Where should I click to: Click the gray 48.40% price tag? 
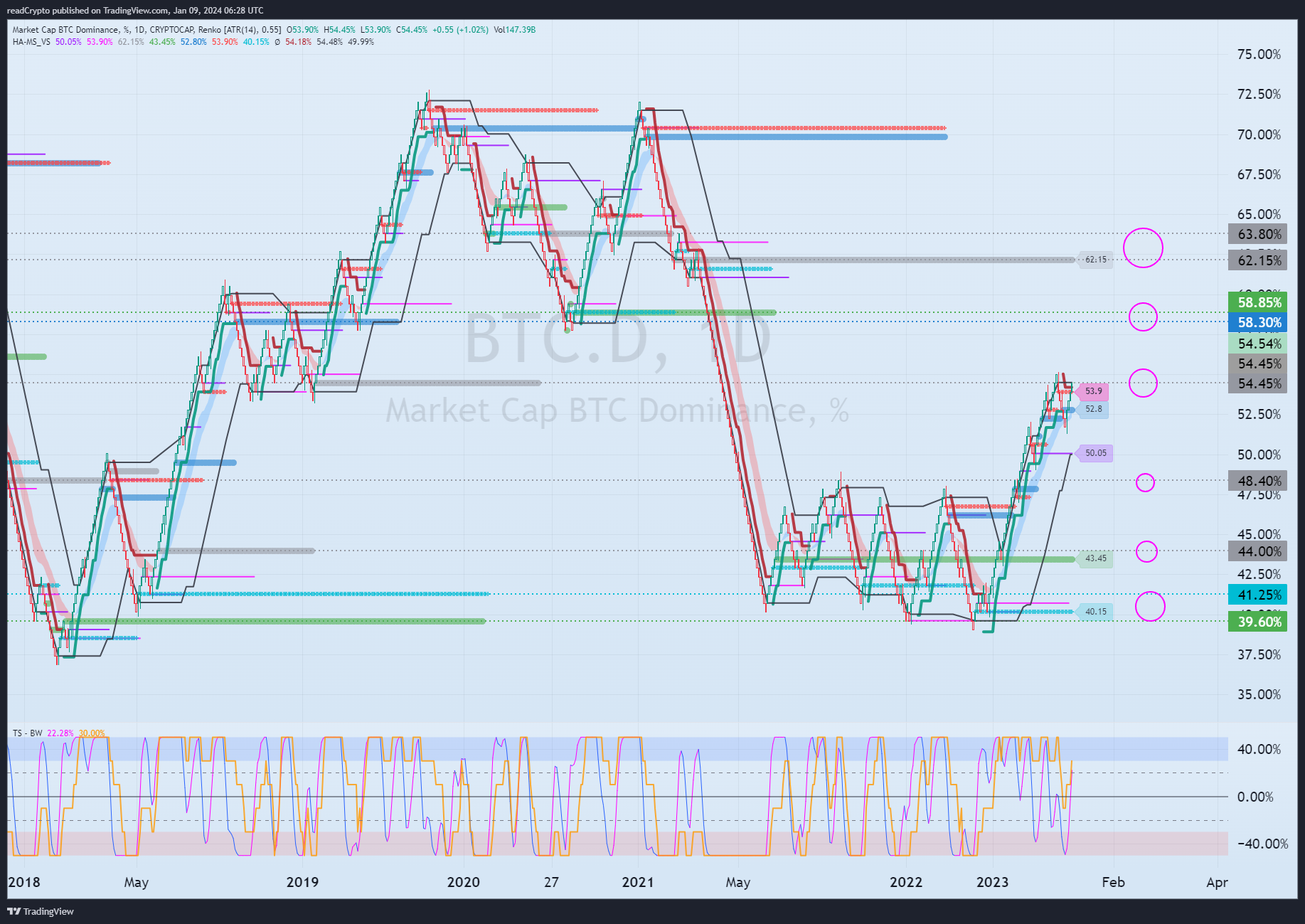(1259, 481)
